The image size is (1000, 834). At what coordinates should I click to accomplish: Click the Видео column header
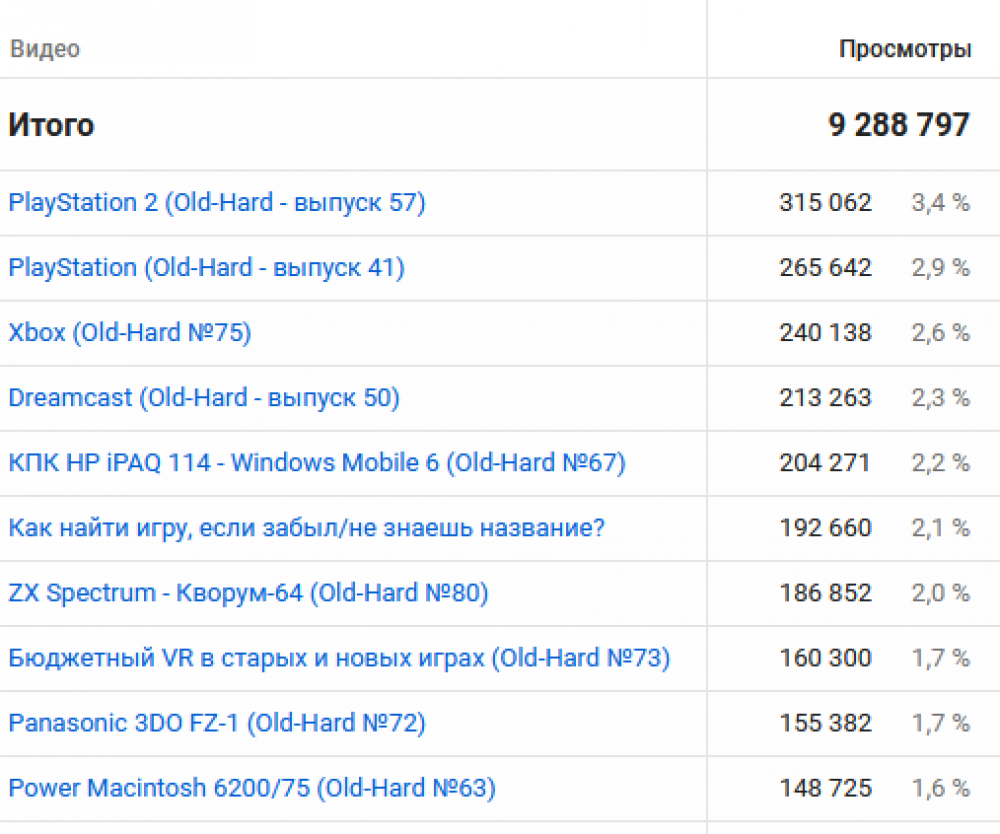click(x=45, y=49)
